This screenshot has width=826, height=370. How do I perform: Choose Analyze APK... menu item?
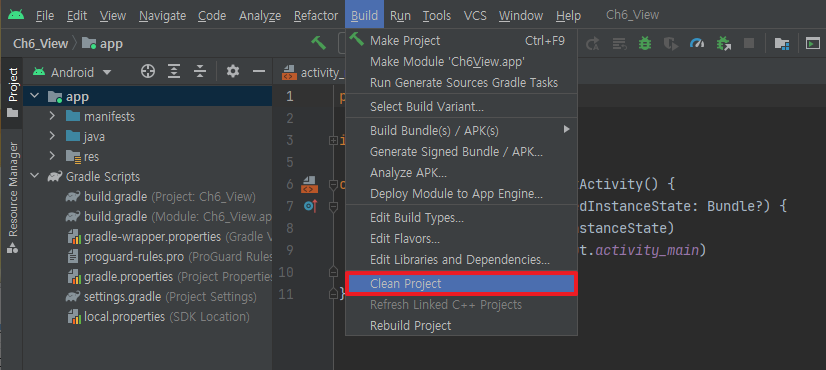click(x=461, y=173)
